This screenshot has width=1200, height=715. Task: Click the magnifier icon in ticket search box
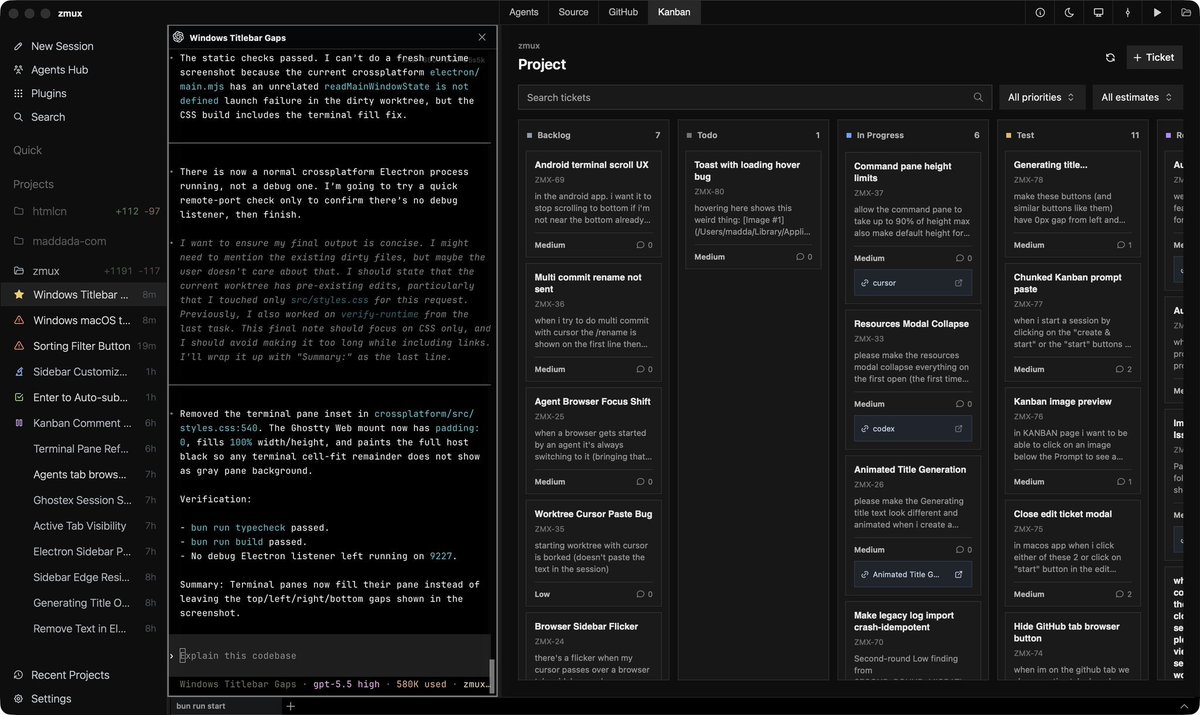[x=978, y=97]
